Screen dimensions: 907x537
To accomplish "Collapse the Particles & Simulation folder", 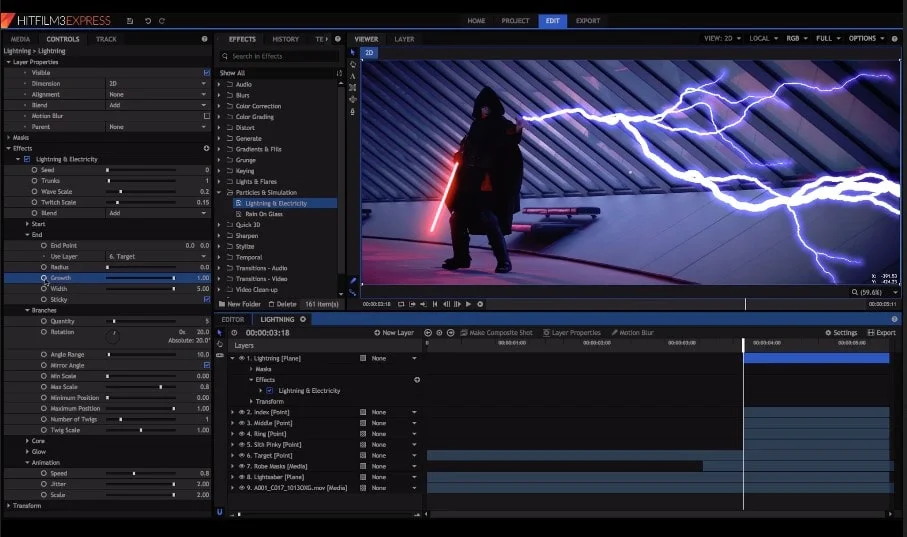I will pyautogui.click(x=219, y=192).
